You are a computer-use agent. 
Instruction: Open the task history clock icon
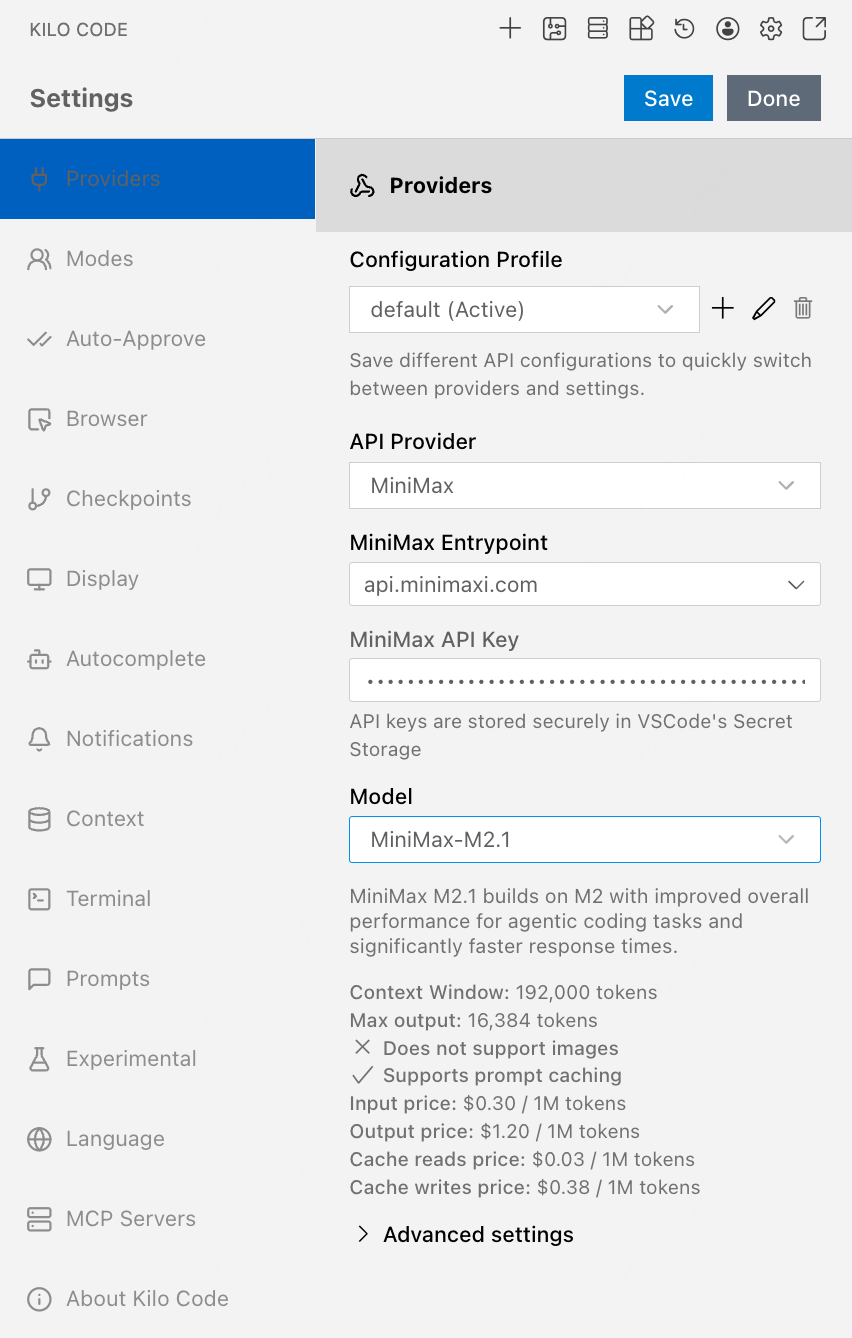pos(684,29)
